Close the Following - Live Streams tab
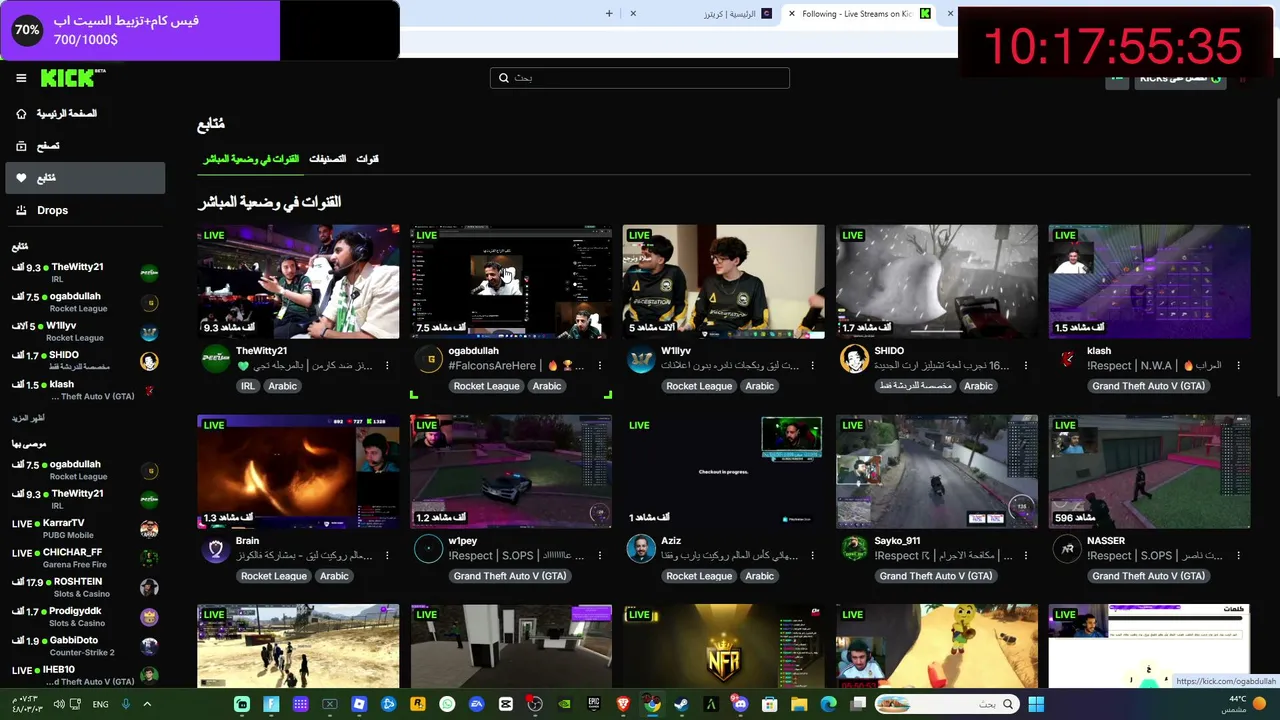 (792, 13)
